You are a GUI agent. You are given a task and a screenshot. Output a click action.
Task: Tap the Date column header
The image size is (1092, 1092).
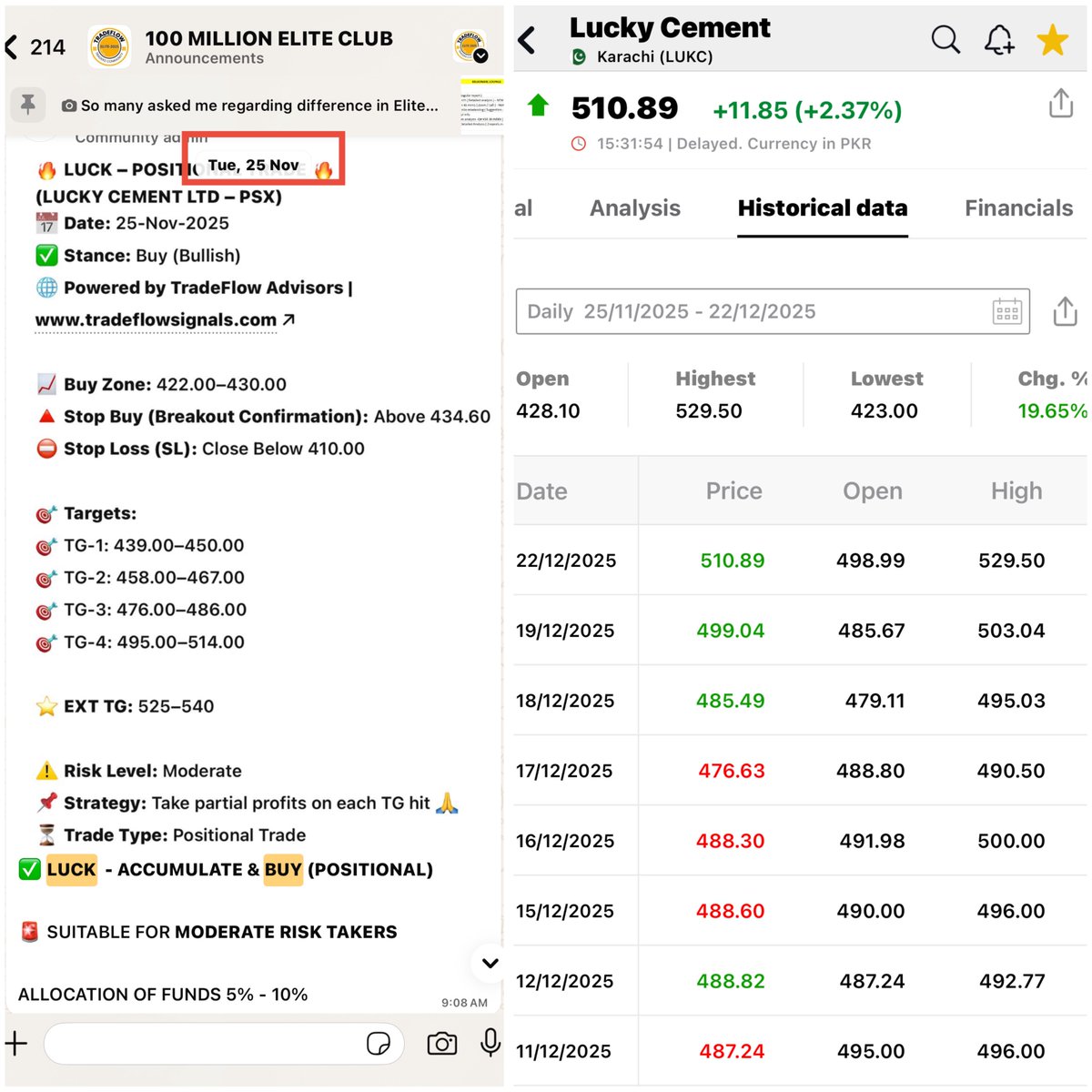click(541, 491)
